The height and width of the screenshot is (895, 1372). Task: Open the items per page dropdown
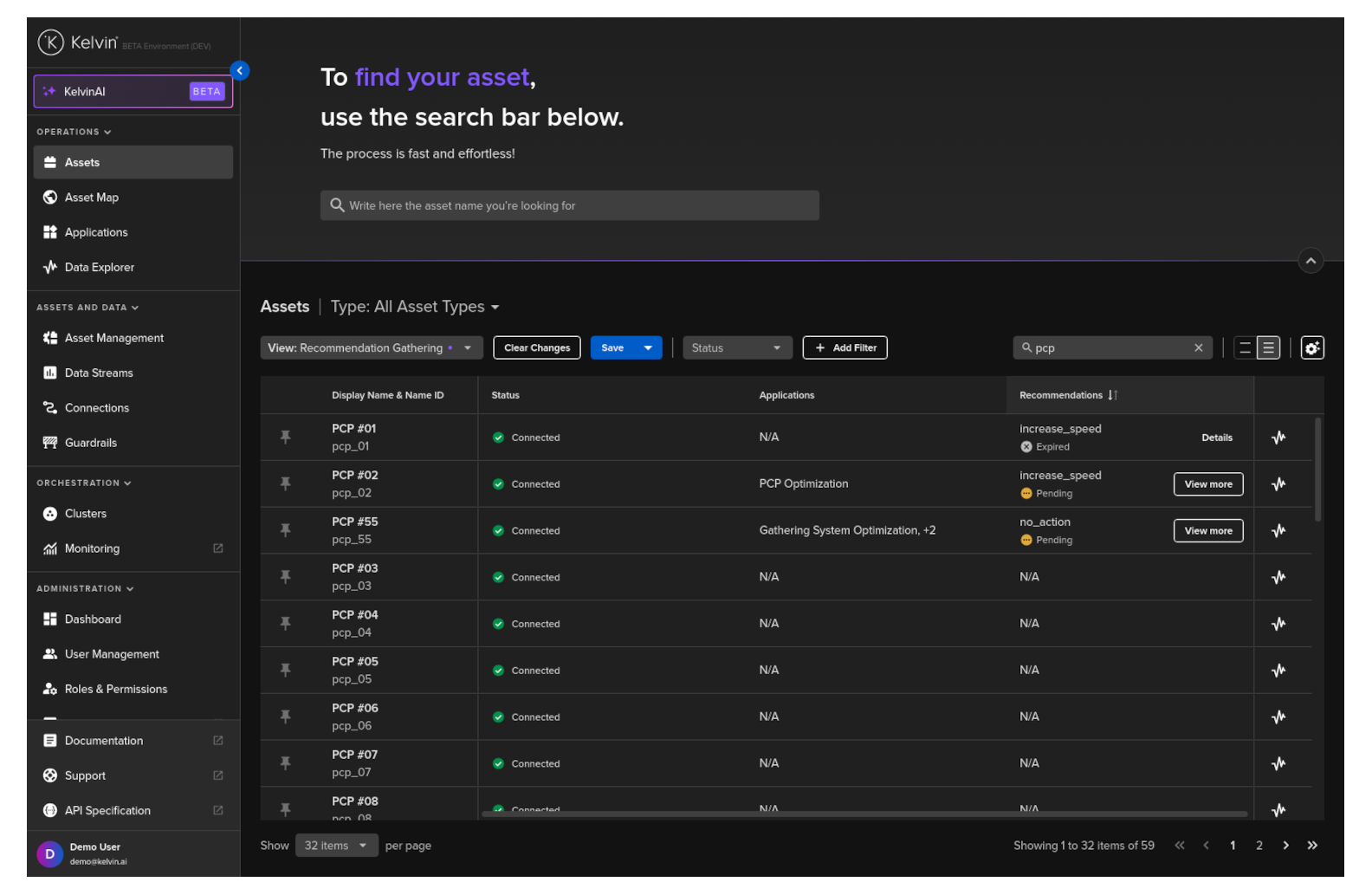coord(336,846)
